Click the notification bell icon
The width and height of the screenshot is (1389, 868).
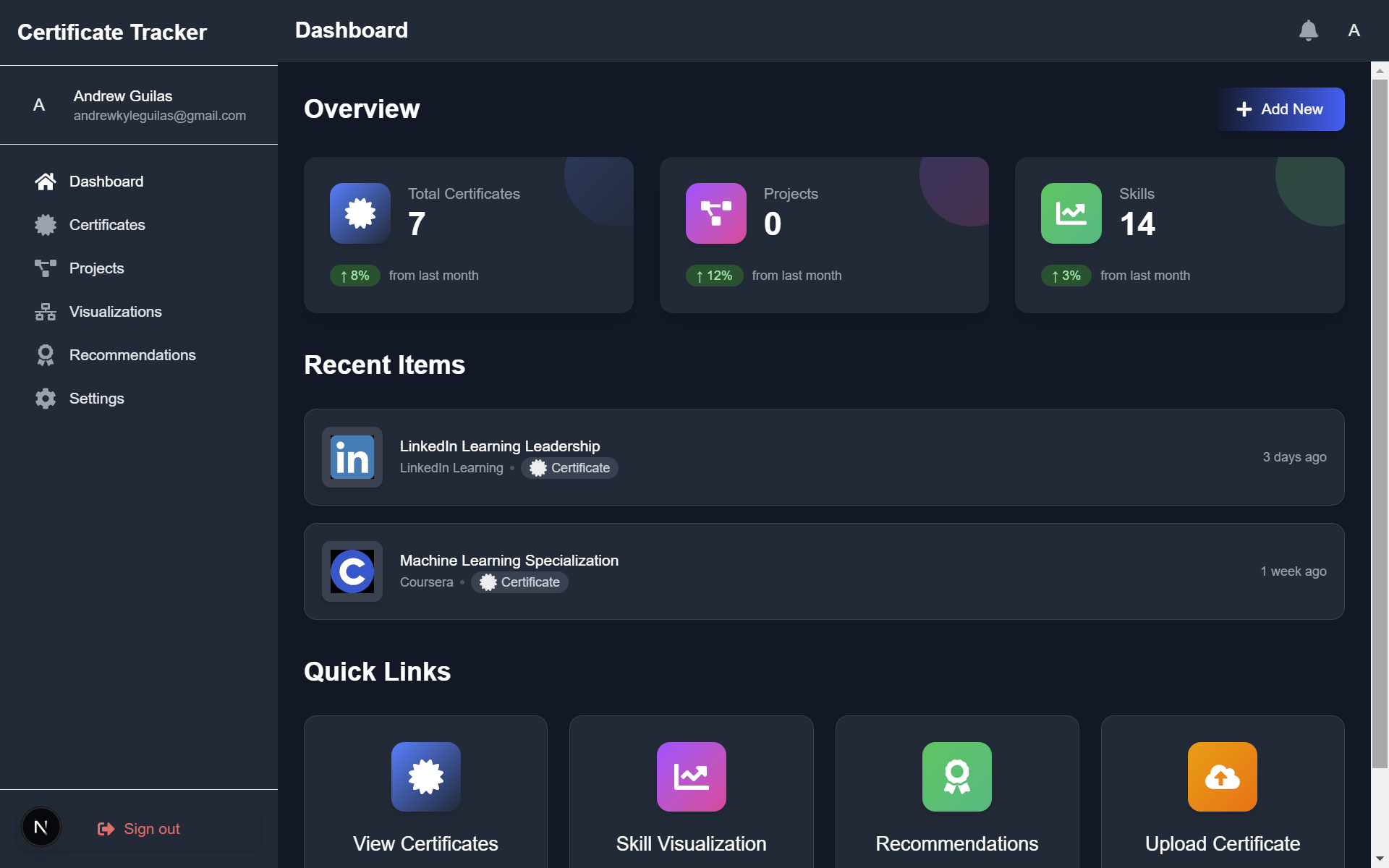[1308, 30]
